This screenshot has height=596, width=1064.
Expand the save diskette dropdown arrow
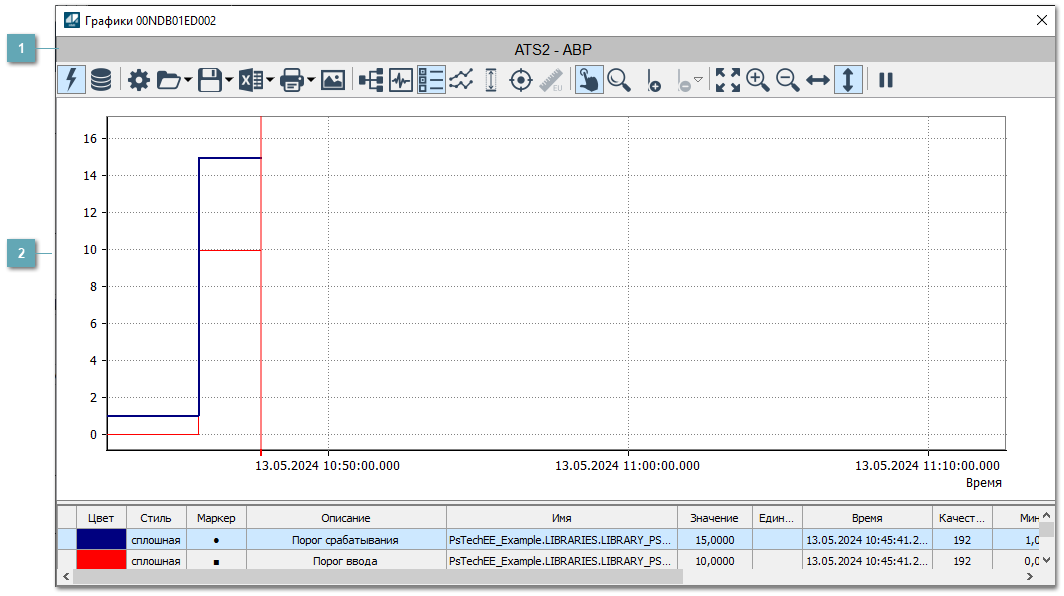pos(229,81)
